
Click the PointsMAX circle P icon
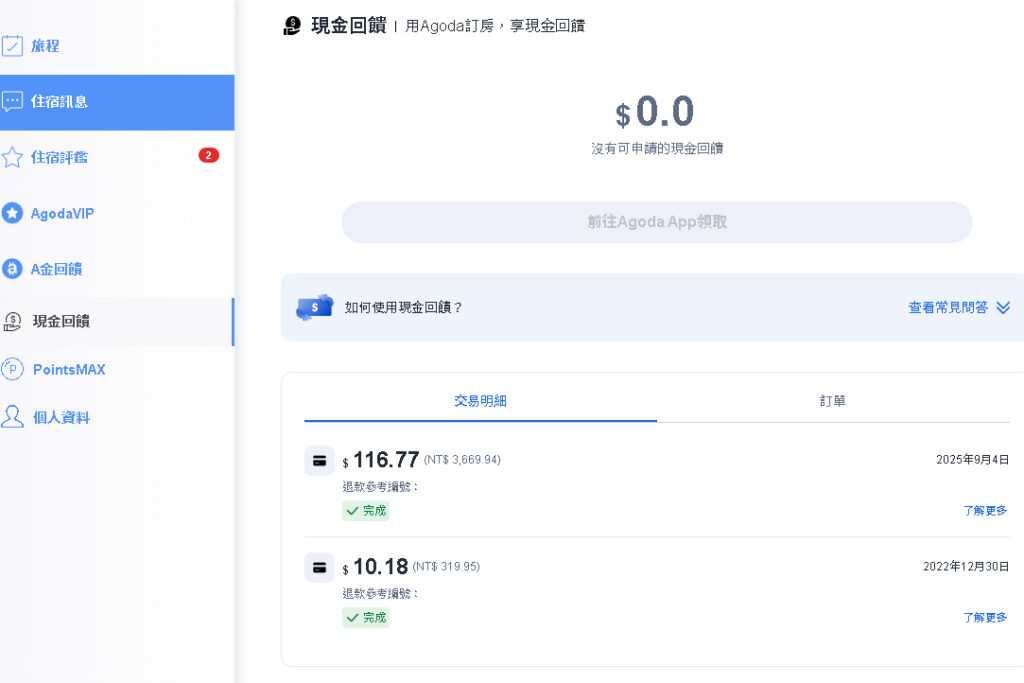[12, 369]
